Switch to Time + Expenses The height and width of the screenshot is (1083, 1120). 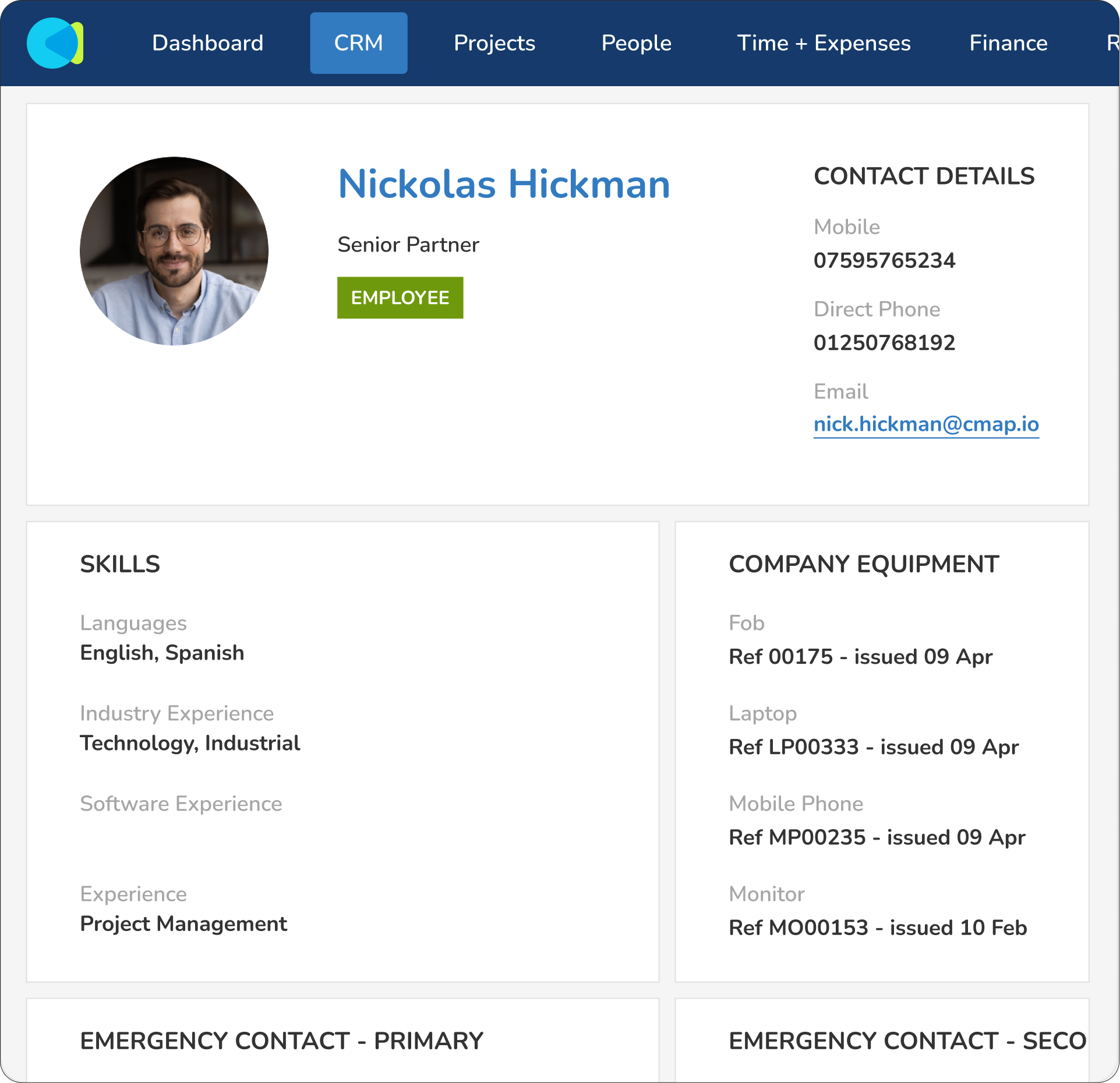pos(823,43)
